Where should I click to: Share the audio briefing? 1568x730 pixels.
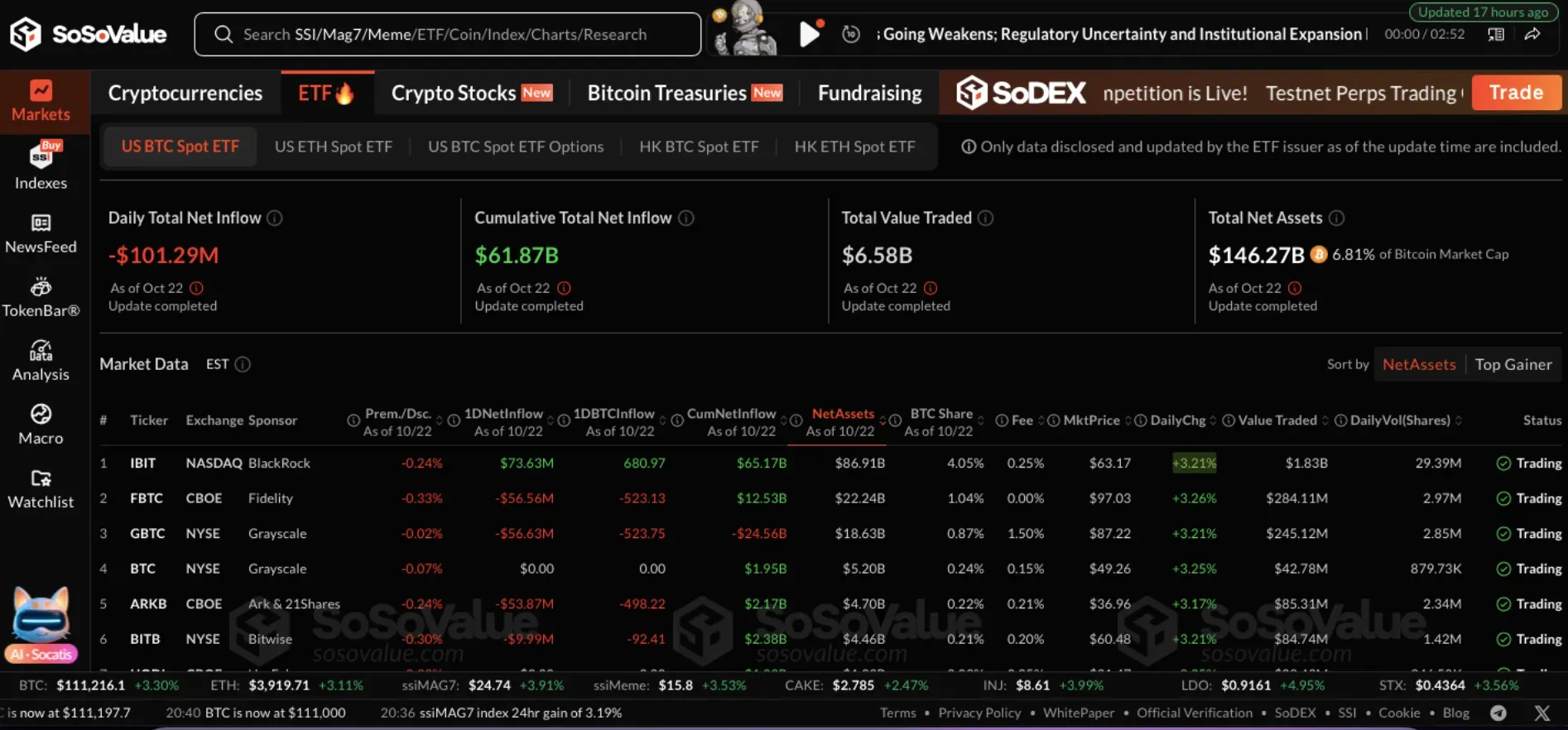(x=1532, y=34)
